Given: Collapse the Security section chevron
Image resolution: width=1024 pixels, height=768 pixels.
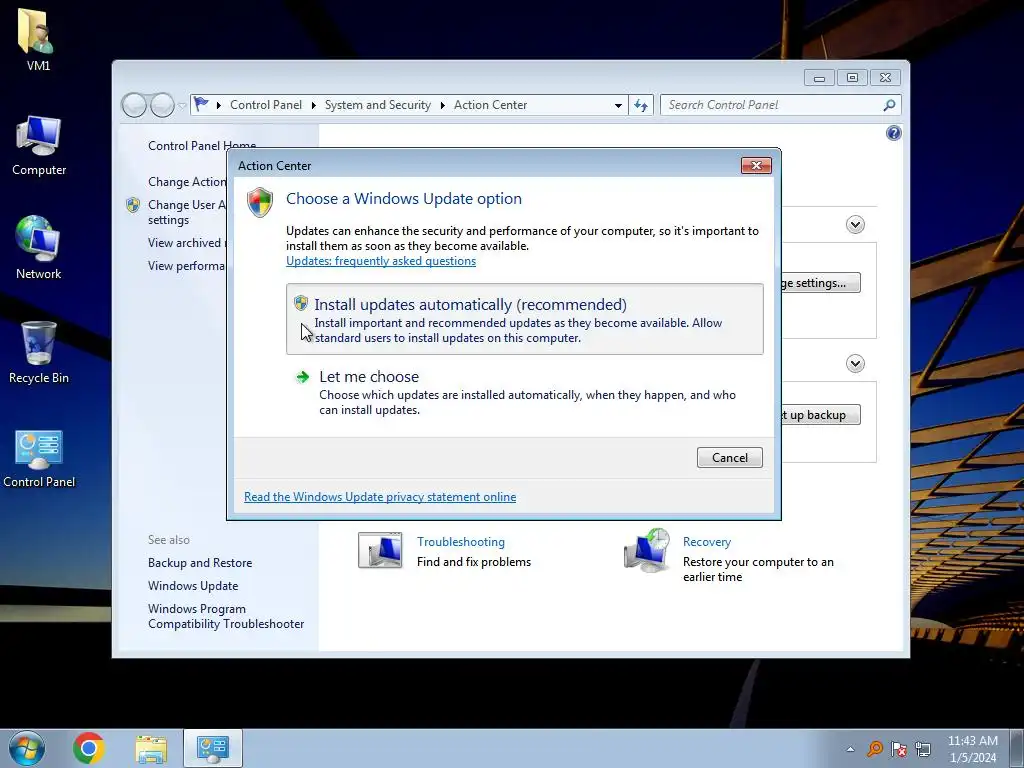Looking at the screenshot, I should tap(855, 225).
